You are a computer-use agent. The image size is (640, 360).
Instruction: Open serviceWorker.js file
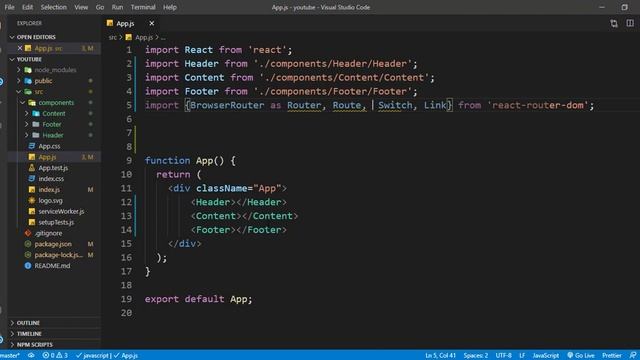point(61,211)
